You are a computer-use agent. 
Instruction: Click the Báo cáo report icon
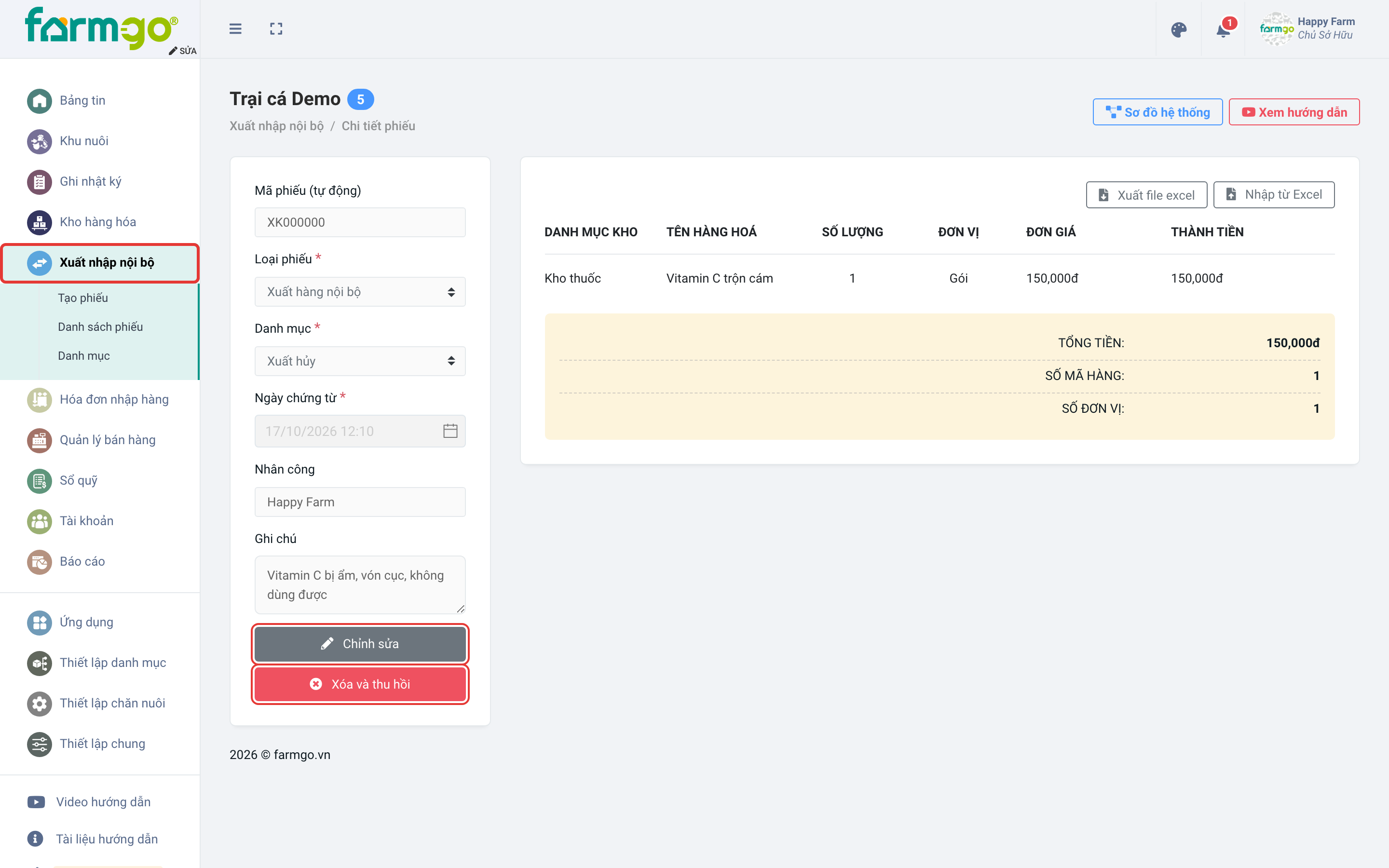tap(40, 561)
